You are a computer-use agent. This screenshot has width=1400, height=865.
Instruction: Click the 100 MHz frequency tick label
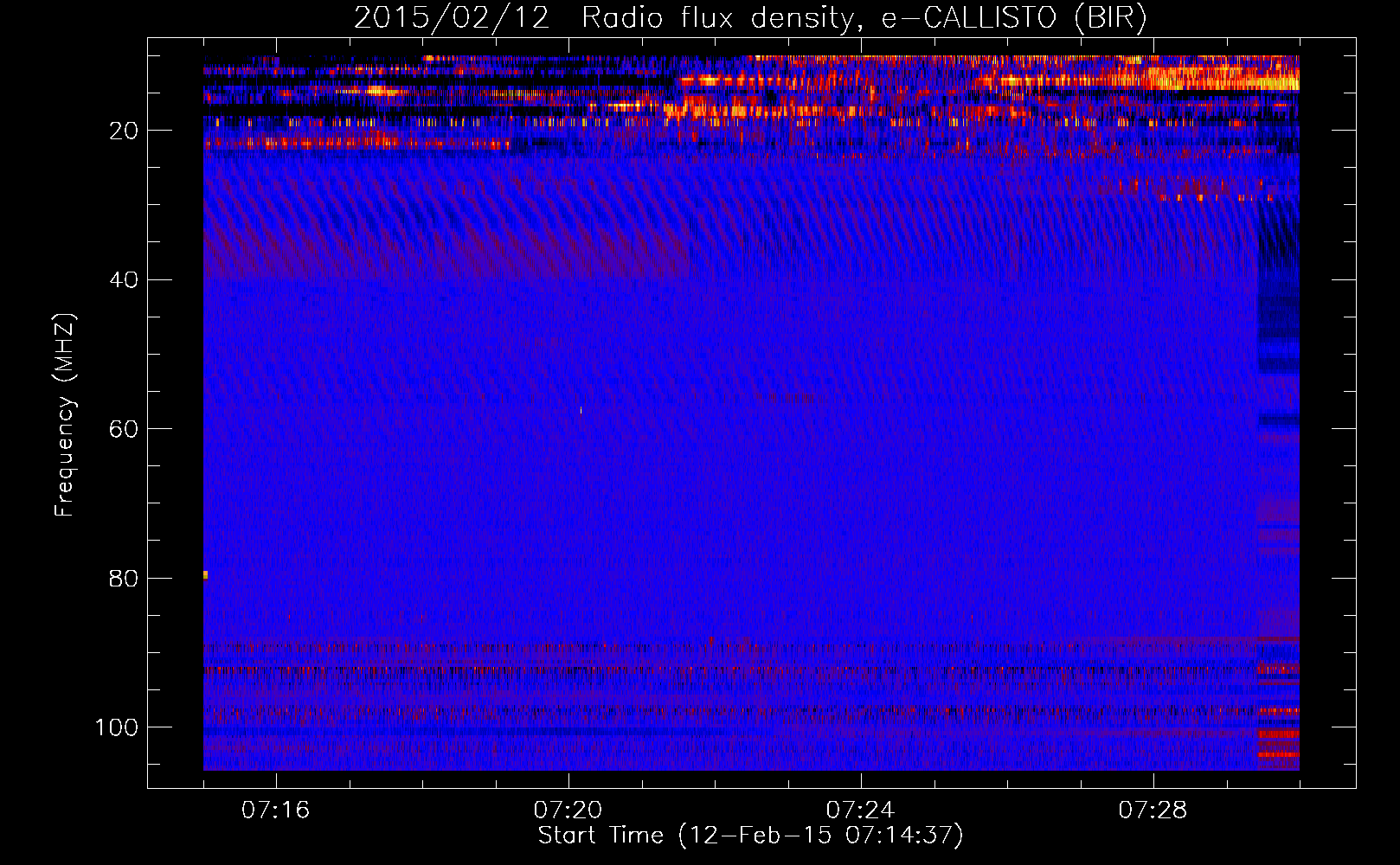coord(117,727)
